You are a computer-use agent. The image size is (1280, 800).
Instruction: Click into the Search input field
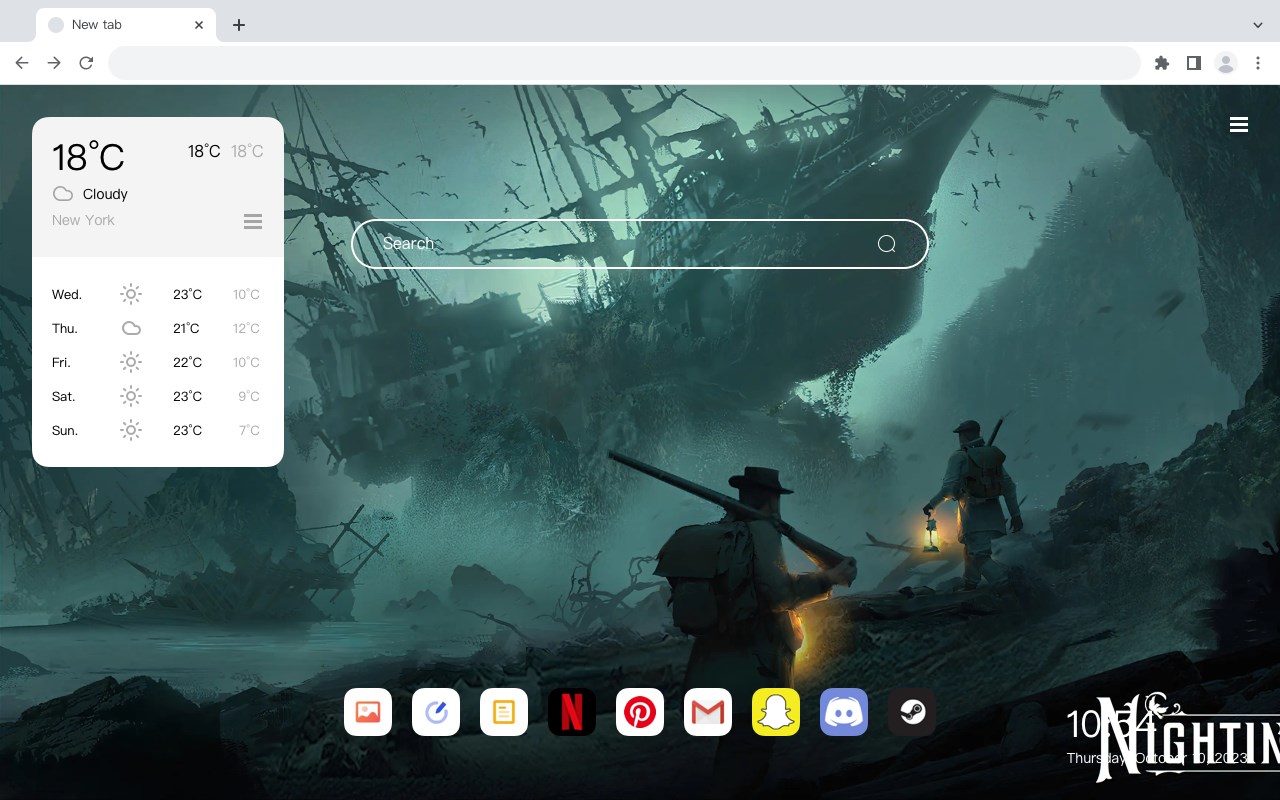click(x=640, y=244)
